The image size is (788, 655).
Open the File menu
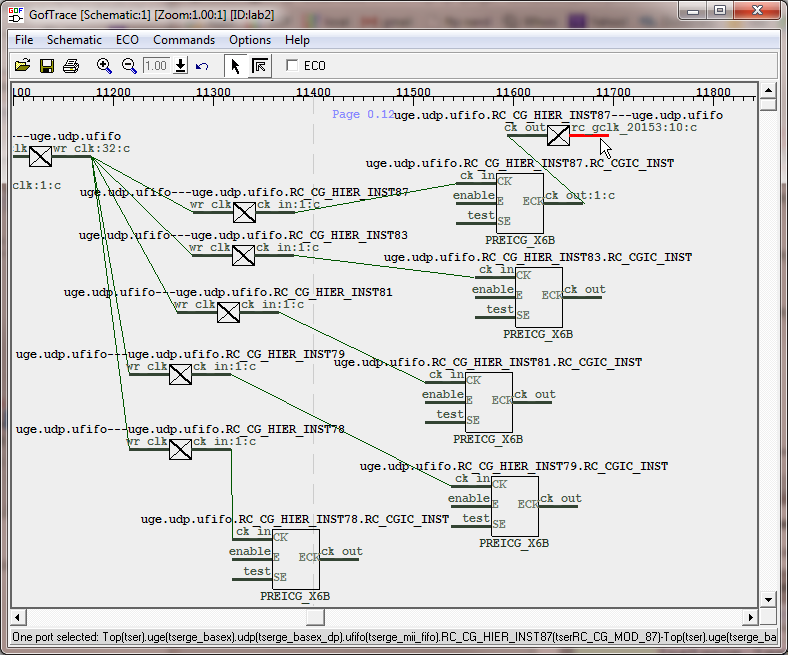pos(24,40)
